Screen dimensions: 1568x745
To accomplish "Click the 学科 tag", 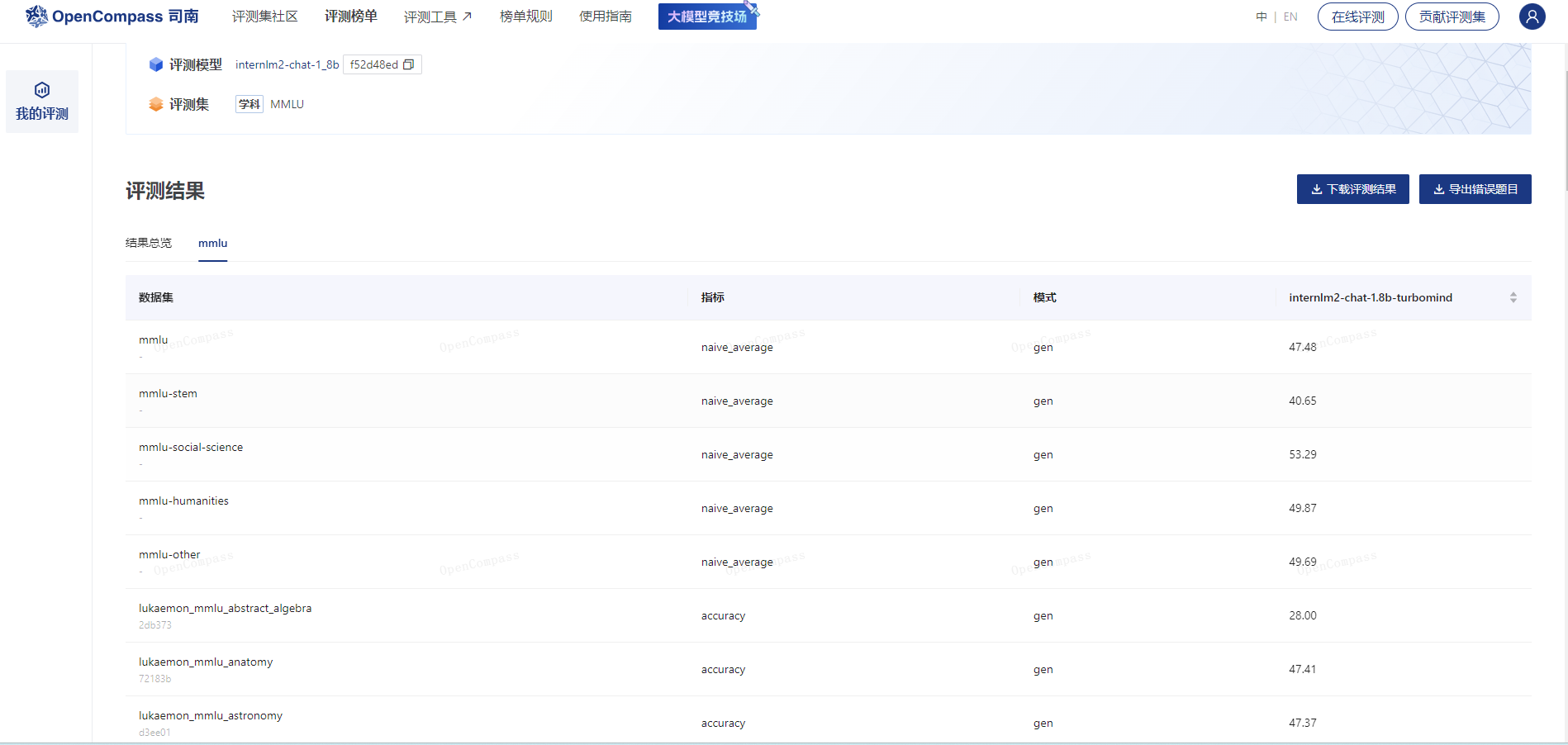I will (x=249, y=104).
